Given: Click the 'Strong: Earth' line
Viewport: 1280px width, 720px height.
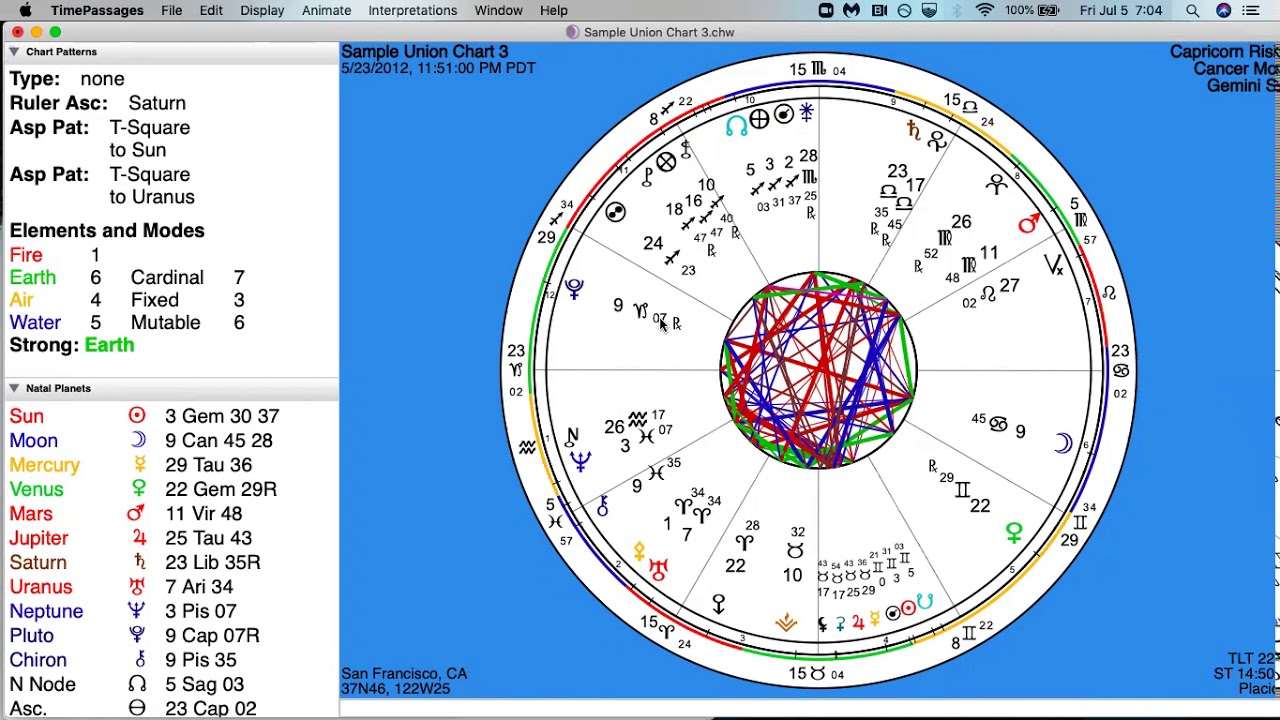Looking at the screenshot, I should (x=72, y=345).
